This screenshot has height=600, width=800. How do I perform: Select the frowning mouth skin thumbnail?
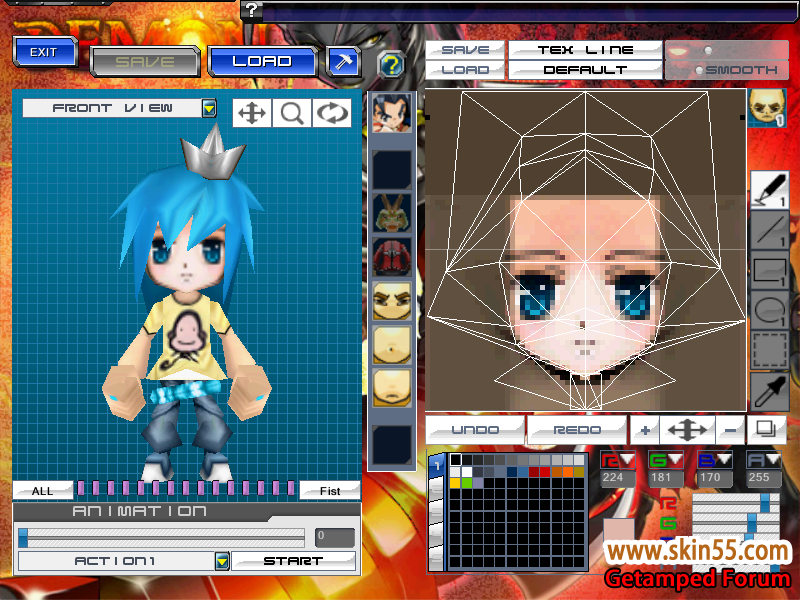tap(392, 388)
